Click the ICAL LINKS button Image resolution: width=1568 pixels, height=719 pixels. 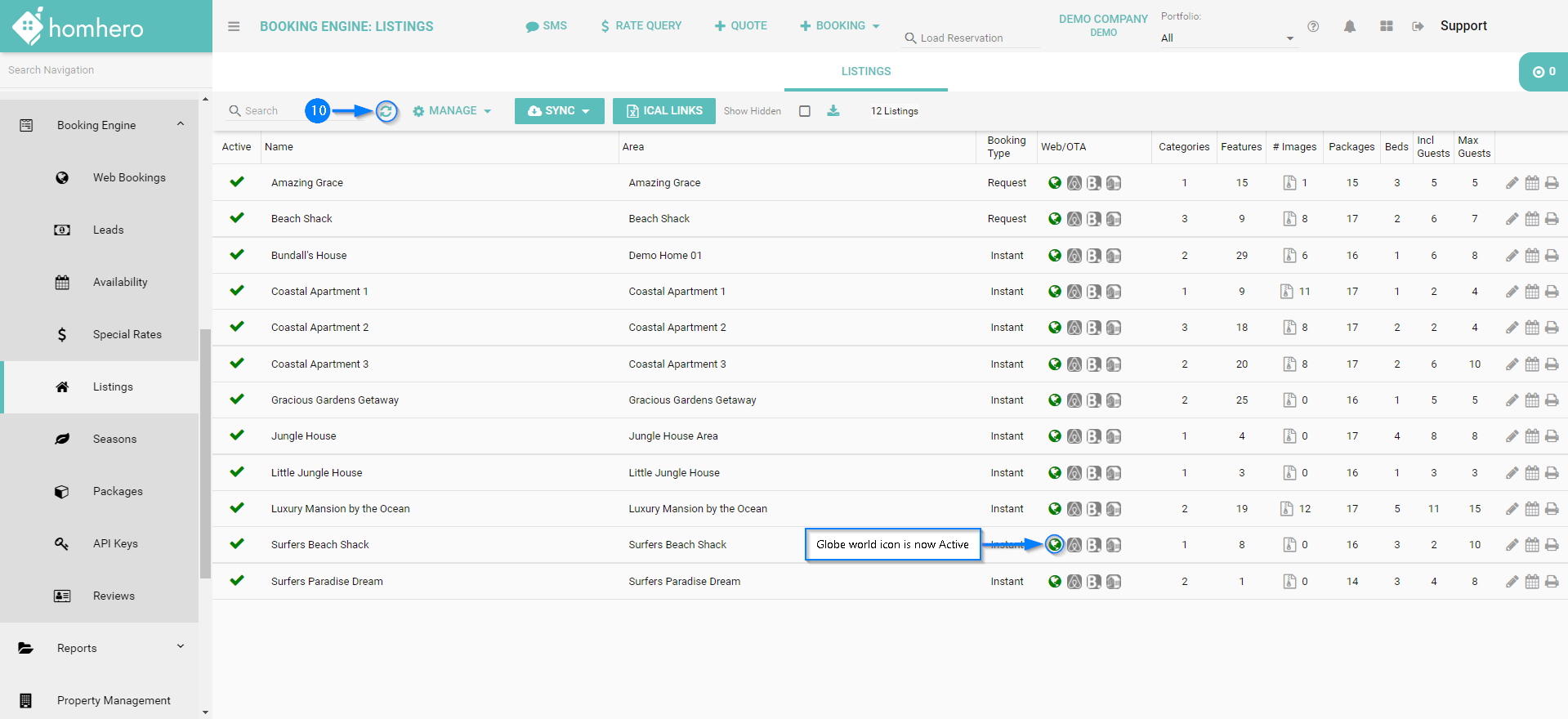(x=663, y=111)
